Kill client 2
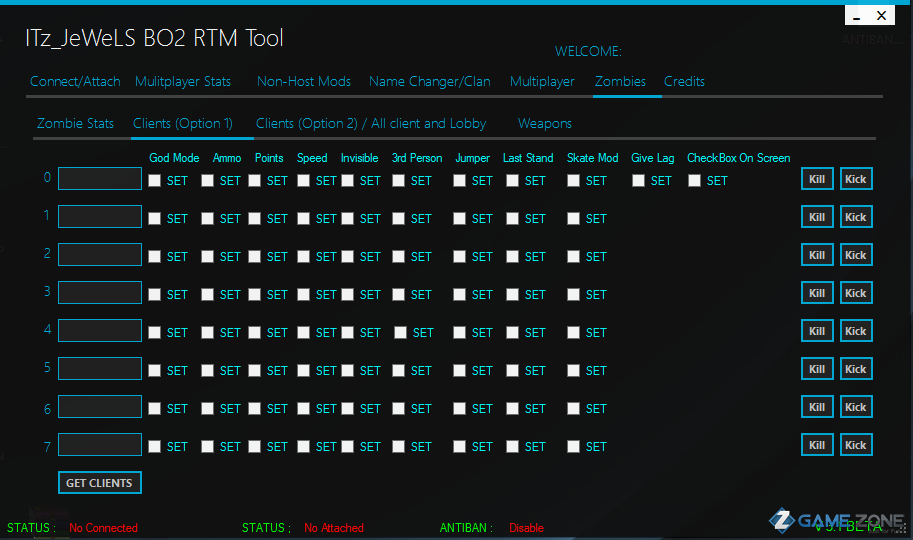This screenshot has height=540, width=913. [x=817, y=255]
